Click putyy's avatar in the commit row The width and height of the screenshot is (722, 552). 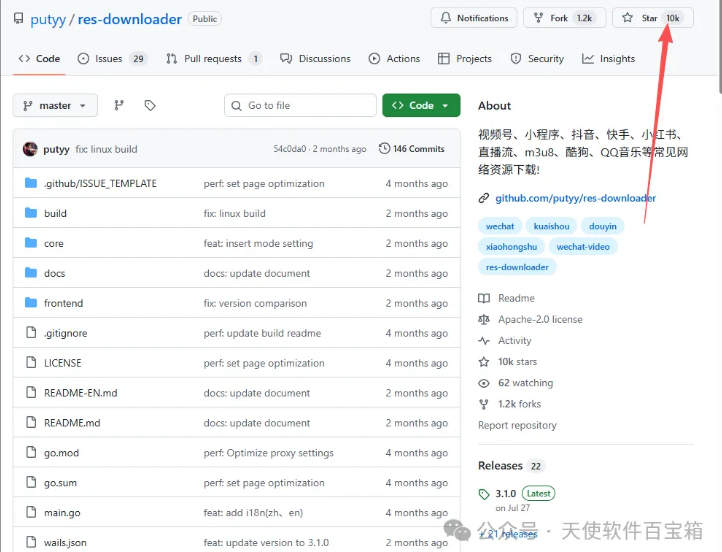point(30,149)
